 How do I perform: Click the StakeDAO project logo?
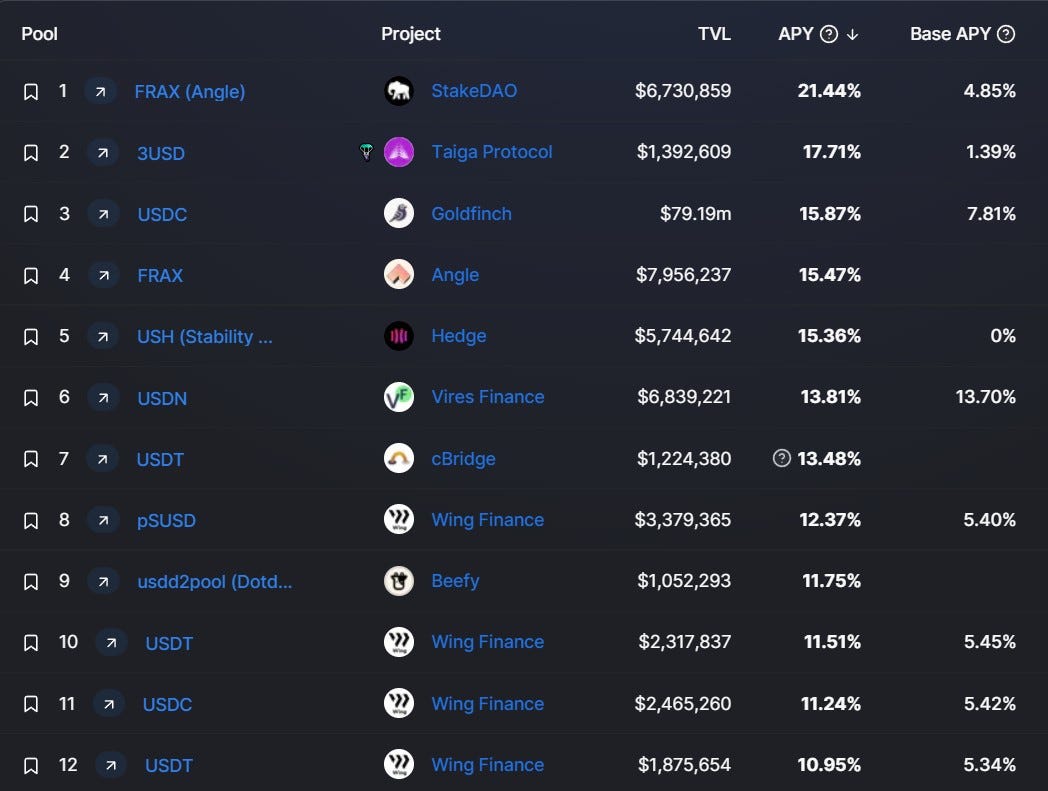tap(399, 91)
